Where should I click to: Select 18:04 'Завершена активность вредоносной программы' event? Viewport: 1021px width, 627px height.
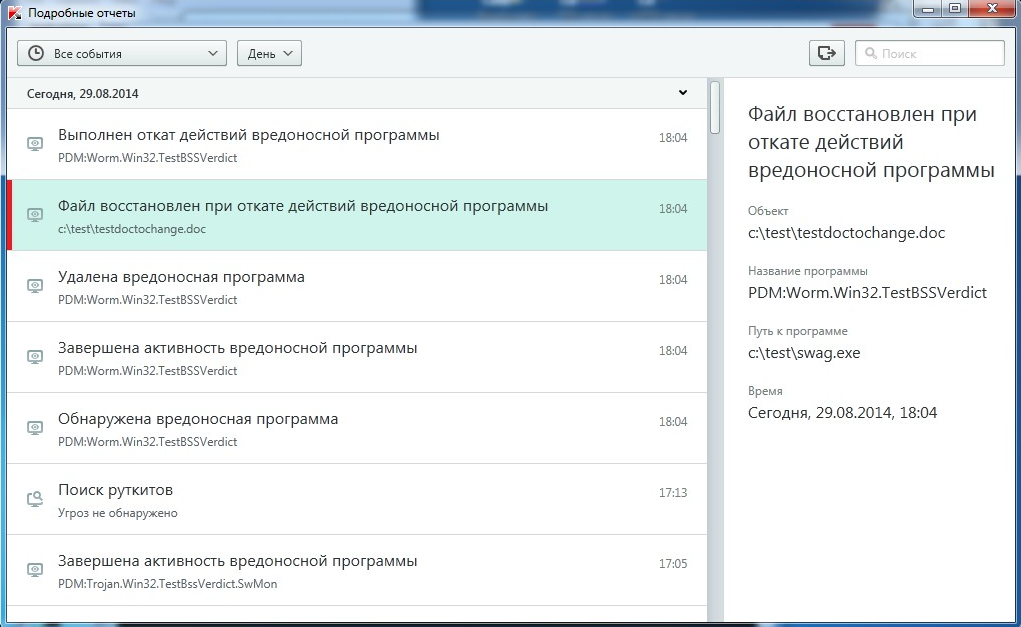[357, 357]
